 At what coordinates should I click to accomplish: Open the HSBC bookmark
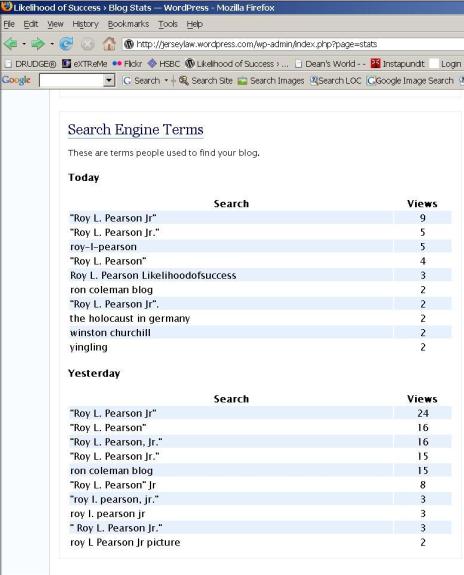click(x=164, y=64)
